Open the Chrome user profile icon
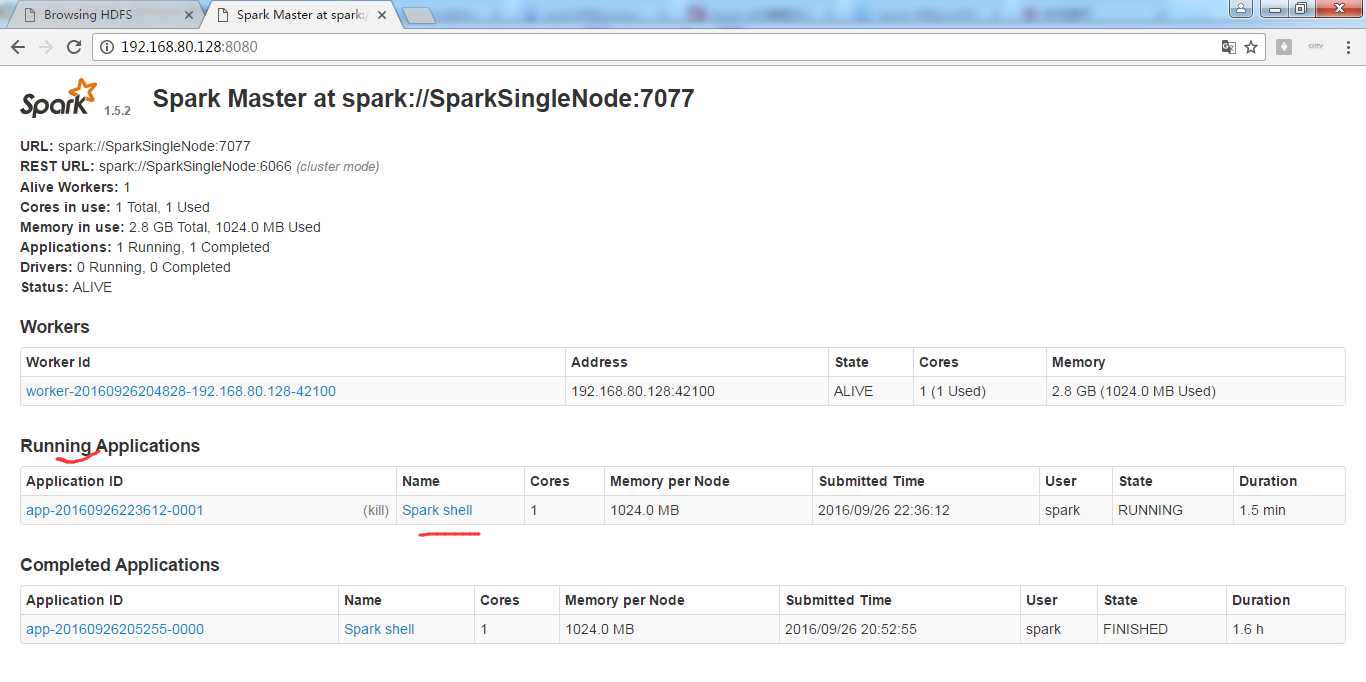This screenshot has height=682, width=1366. [x=1240, y=8]
